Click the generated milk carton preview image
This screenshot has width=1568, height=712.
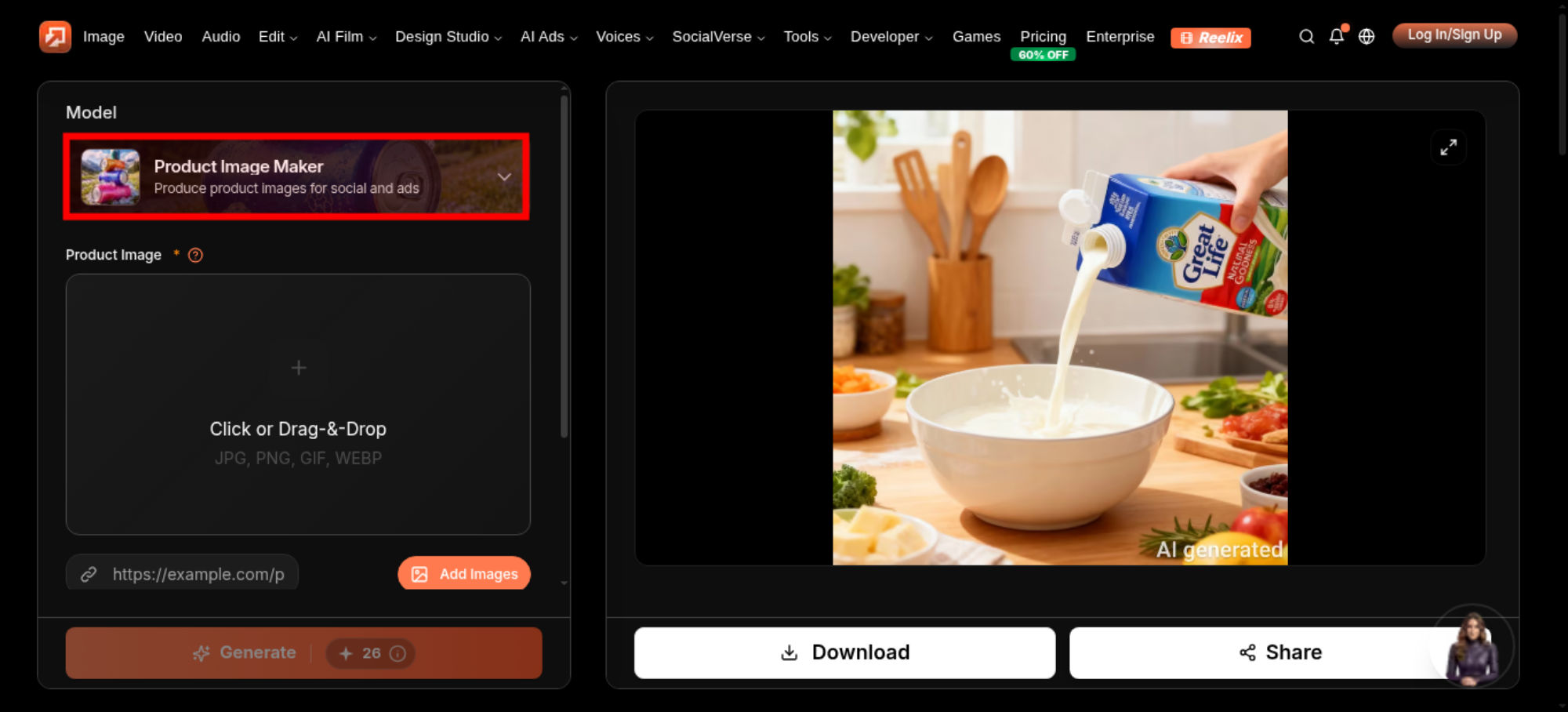click(1060, 337)
